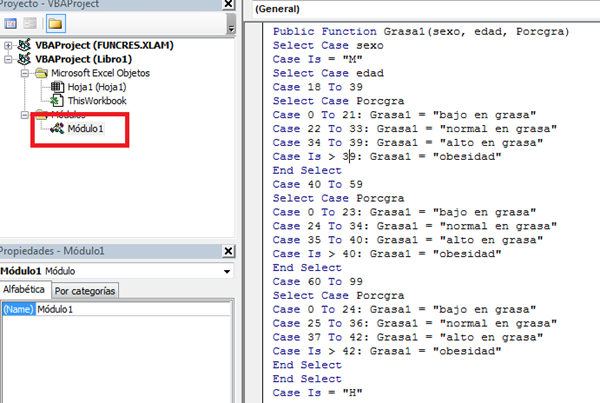Select VBAProject (FUNCRES.XLAM) project icon
Image resolution: width=600 pixels, height=403 pixels.
(x=24, y=45)
